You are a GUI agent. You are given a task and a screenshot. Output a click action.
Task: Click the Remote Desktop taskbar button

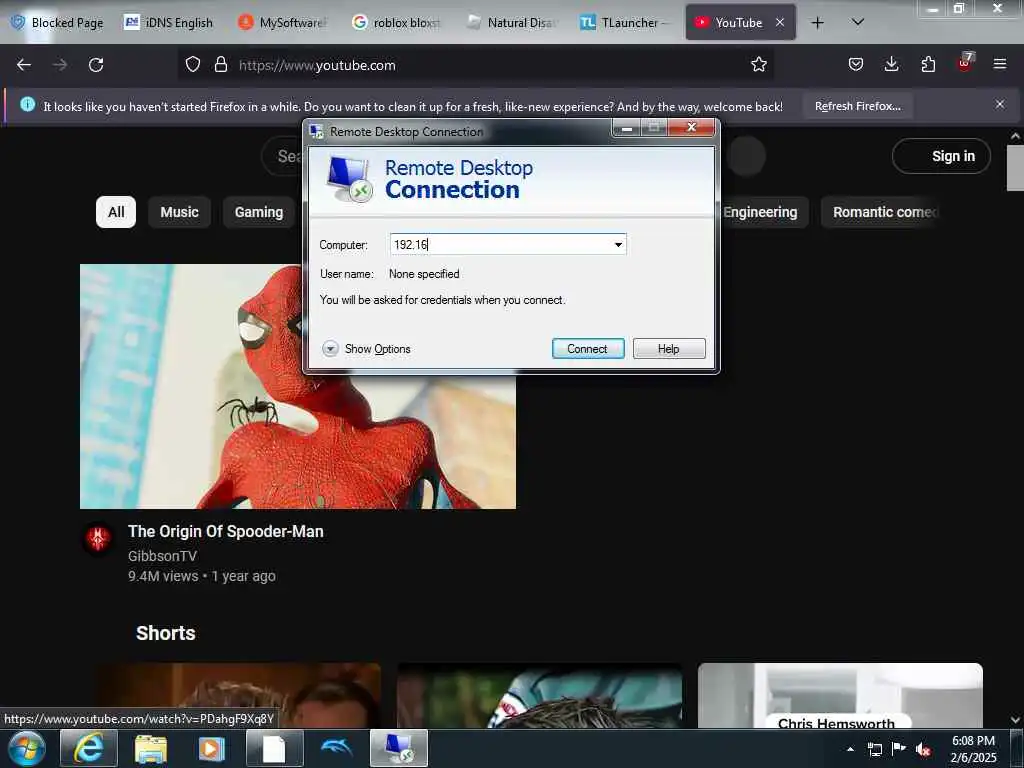pyautogui.click(x=399, y=748)
